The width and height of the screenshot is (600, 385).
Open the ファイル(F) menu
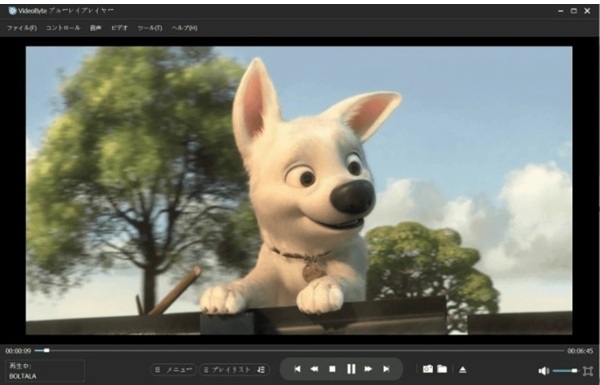[22, 28]
